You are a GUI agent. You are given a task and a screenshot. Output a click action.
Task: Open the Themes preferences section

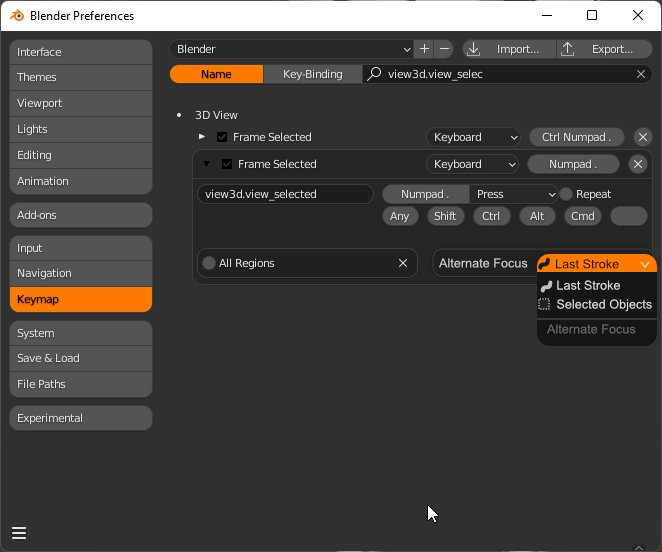(81, 77)
